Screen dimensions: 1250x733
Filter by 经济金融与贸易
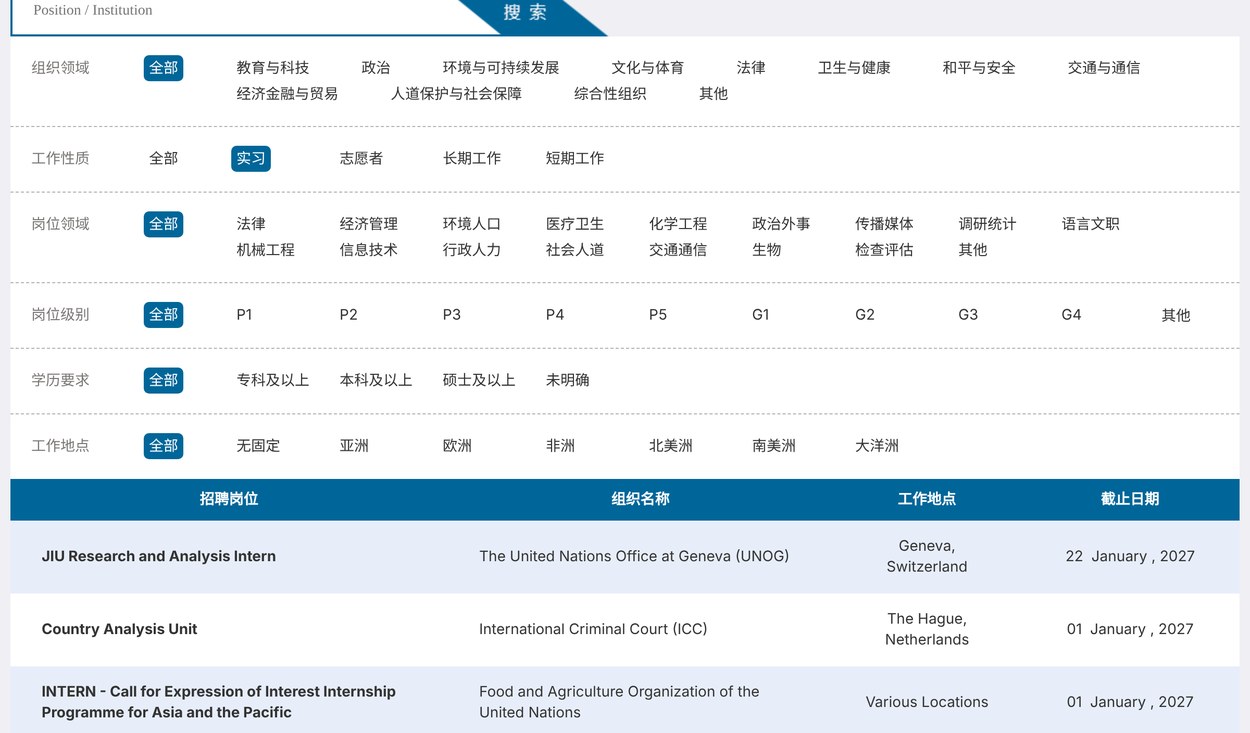point(287,94)
